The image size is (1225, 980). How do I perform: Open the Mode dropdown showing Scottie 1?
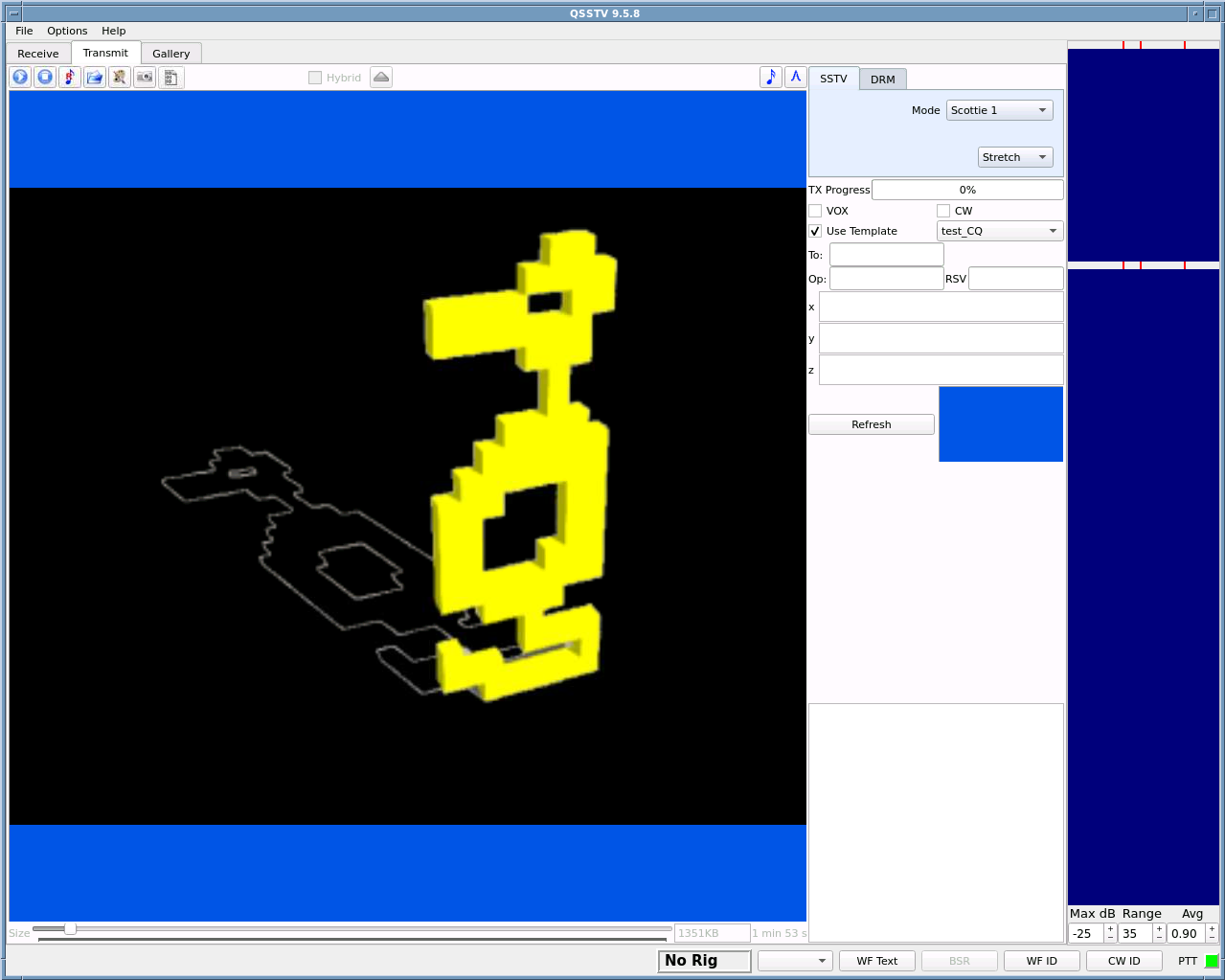[x=999, y=109]
